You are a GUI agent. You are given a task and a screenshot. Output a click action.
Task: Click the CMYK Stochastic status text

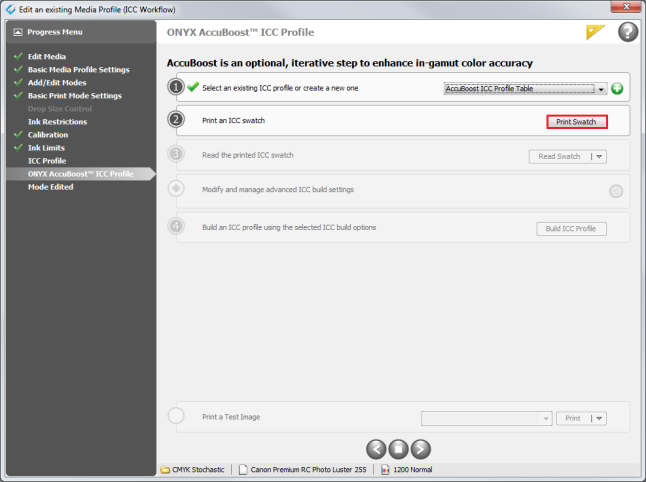(198, 470)
